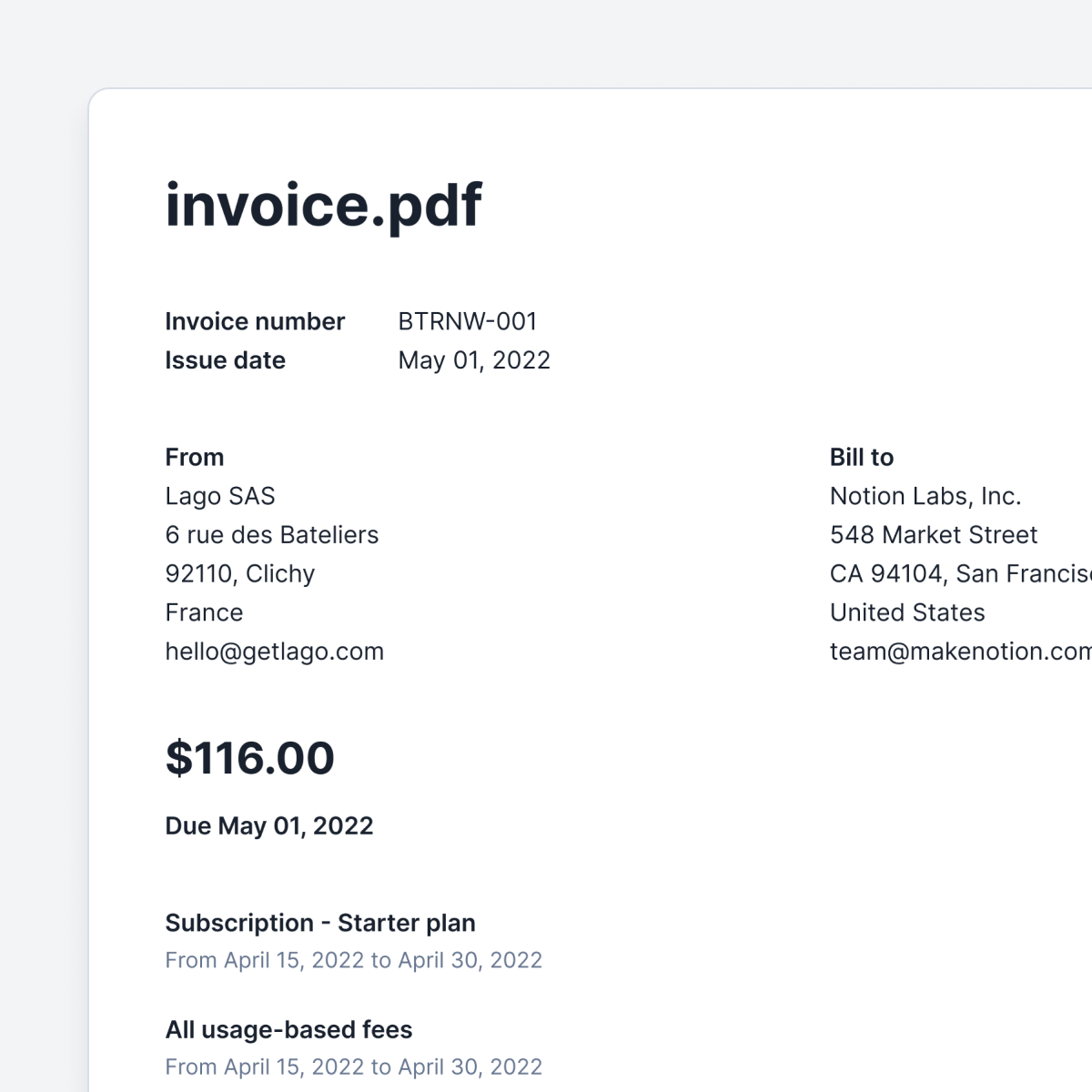Select the 'Invoice number' label
This screenshot has height=1092, width=1092.
[x=255, y=321]
